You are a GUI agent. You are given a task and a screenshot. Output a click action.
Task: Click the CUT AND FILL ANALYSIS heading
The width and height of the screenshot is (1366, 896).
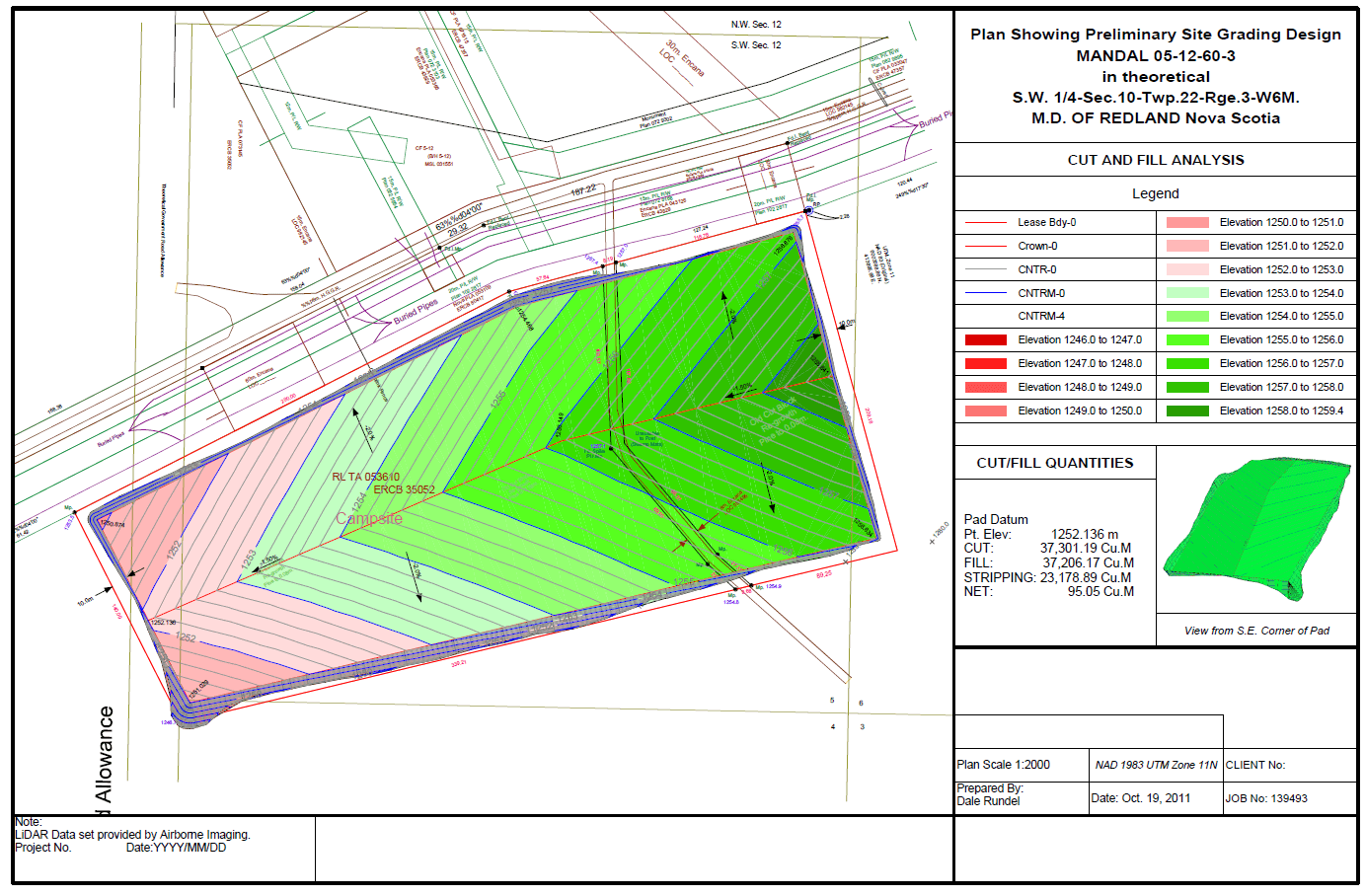coord(1156,160)
